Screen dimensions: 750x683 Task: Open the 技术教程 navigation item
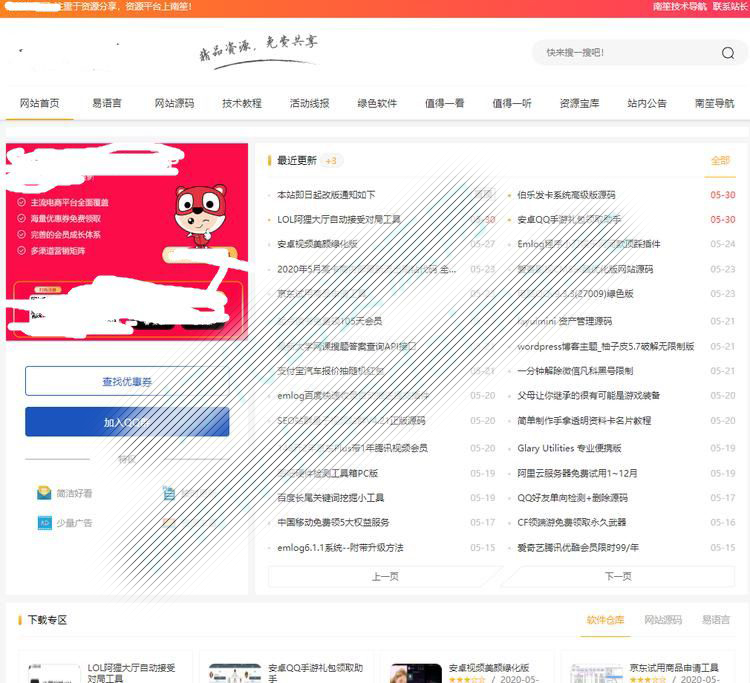[242, 103]
